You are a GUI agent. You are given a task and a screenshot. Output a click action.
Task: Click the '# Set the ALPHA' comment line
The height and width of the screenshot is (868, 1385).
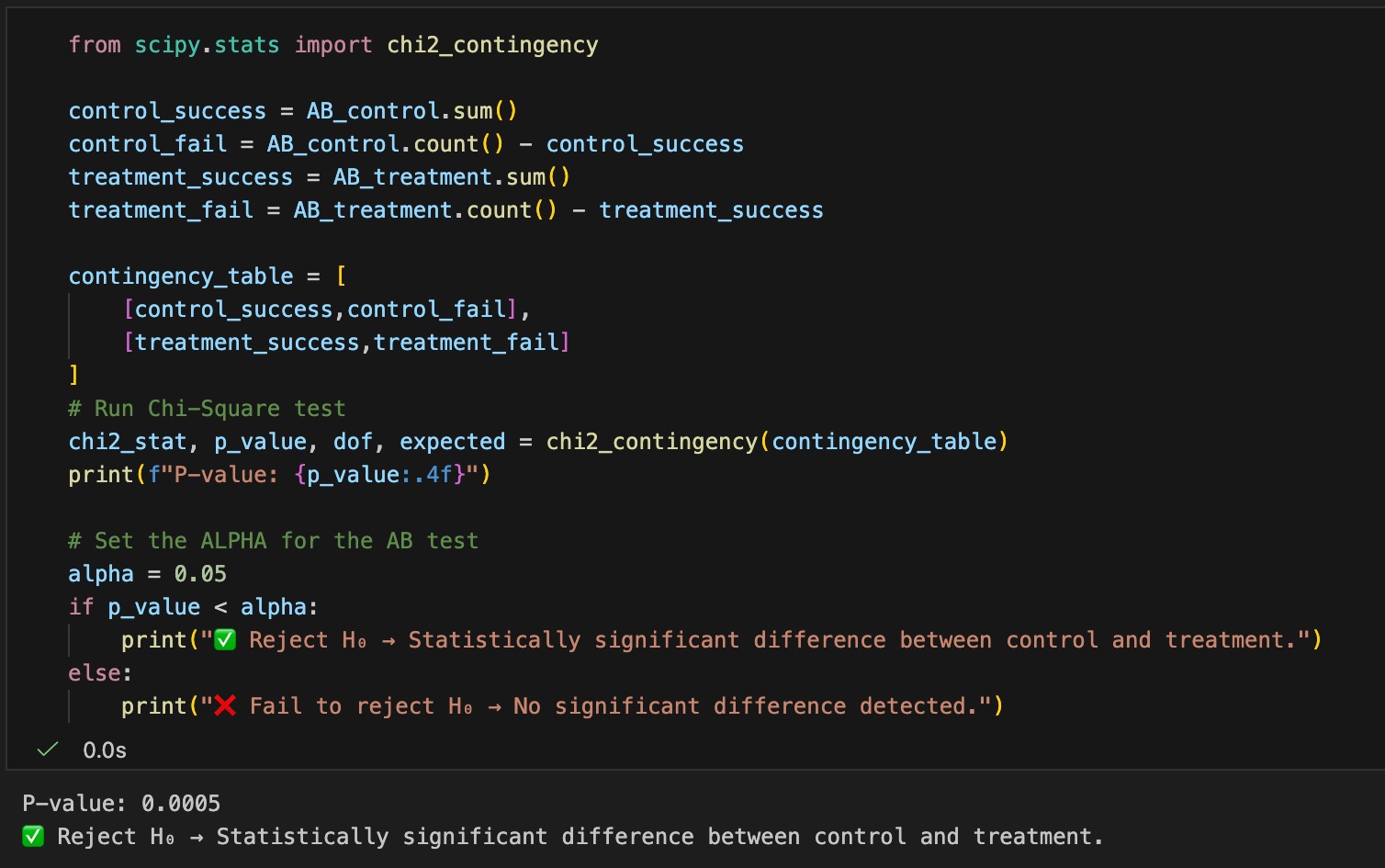coord(273,541)
